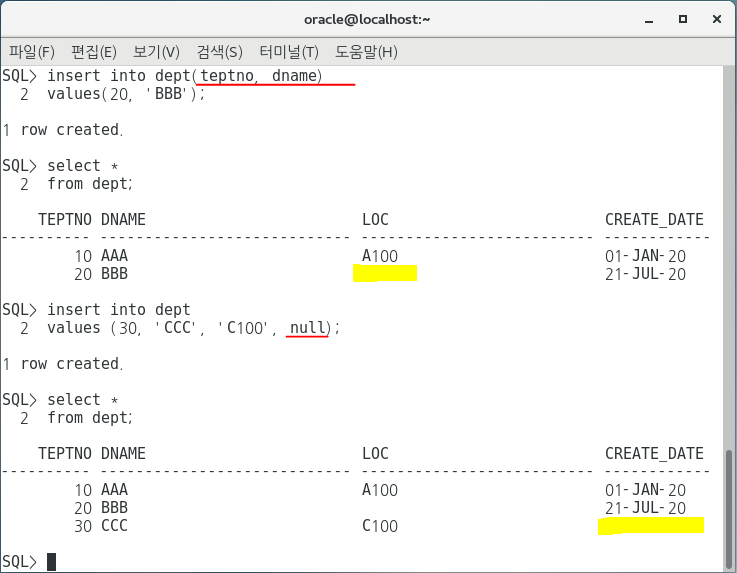737x573 pixels.
Task: Click 'null' in the second insert statement
Action: pyautogui.click(x=307, y=328)
